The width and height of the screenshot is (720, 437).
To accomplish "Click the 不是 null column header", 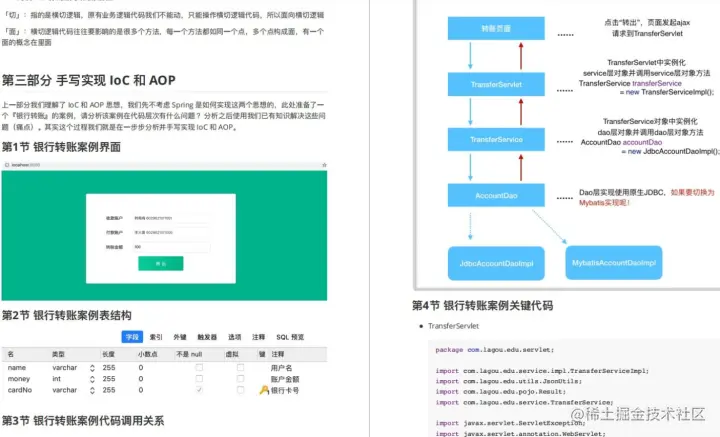I will click(190, 354).
